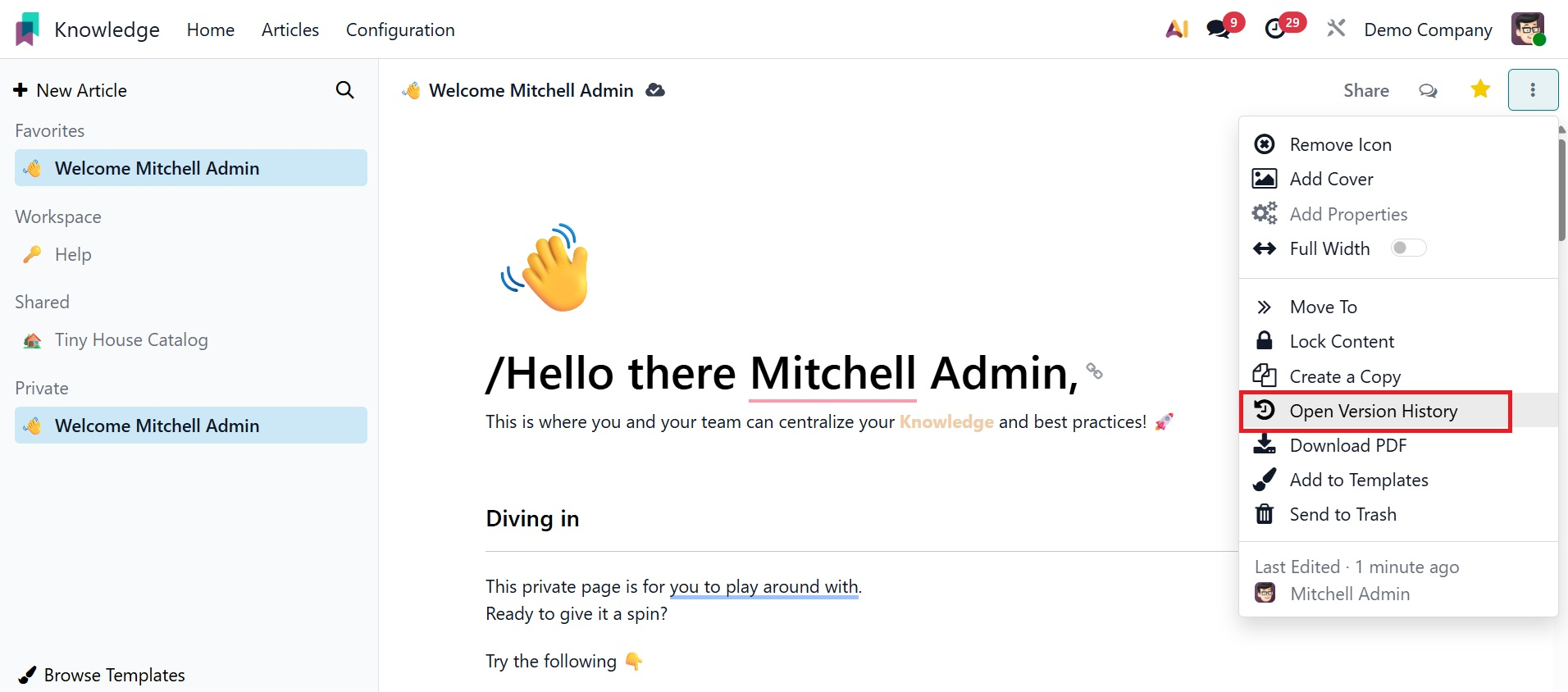This screenshot has width=1568, height=692.
Task: Open the AI assistant icon
Action: [x=1177, y=30]
